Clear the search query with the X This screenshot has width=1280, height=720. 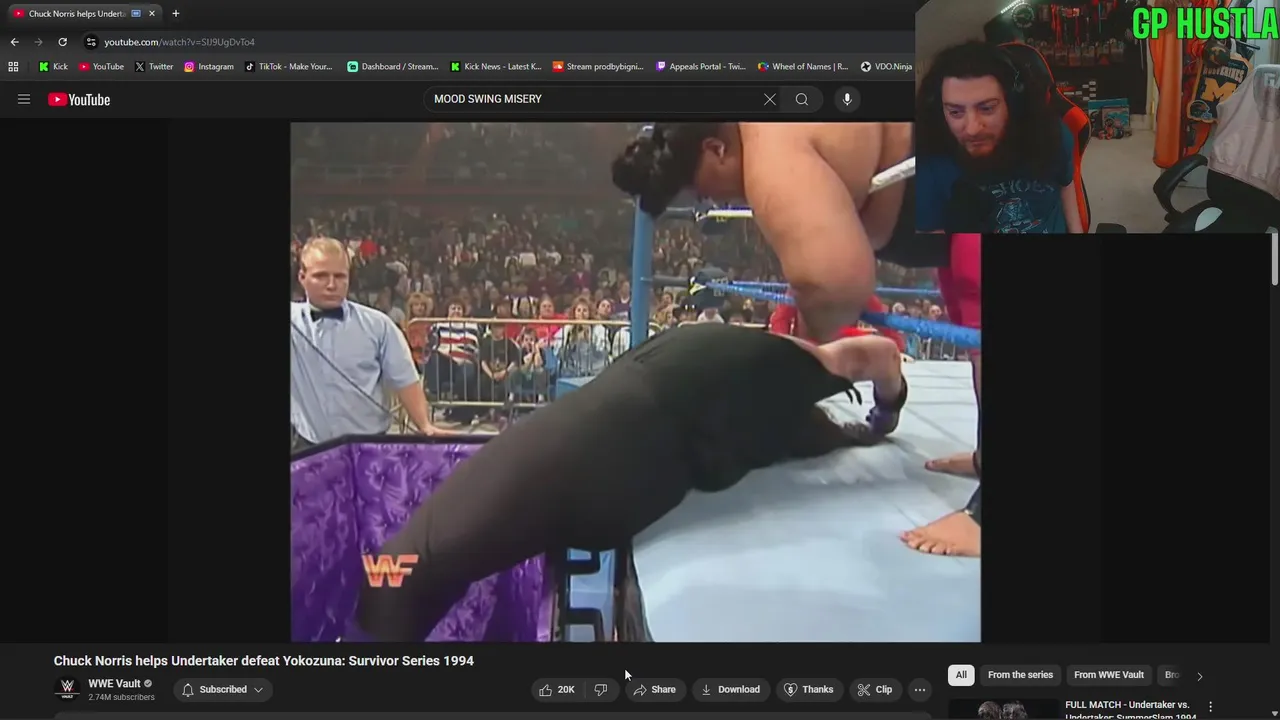point(769,99)
